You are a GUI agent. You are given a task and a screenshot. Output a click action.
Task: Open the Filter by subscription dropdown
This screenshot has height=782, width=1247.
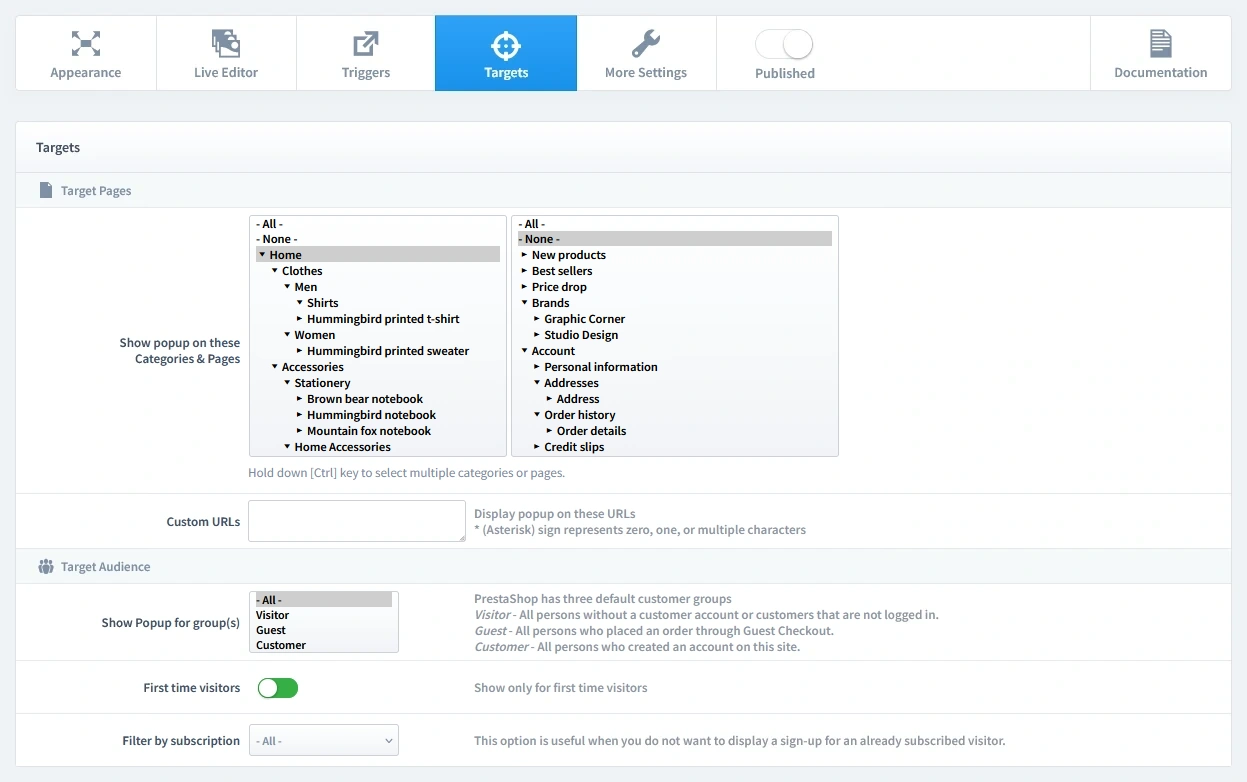(323, 740)
